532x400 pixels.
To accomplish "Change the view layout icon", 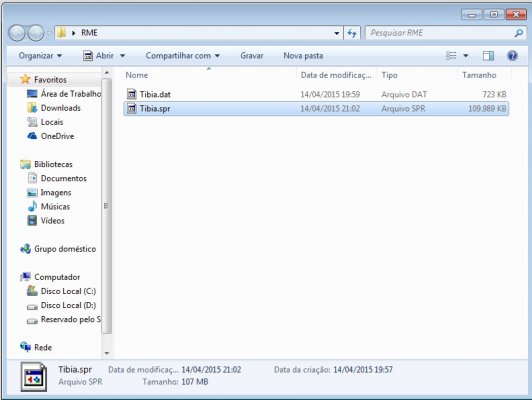I will (451, 56).
